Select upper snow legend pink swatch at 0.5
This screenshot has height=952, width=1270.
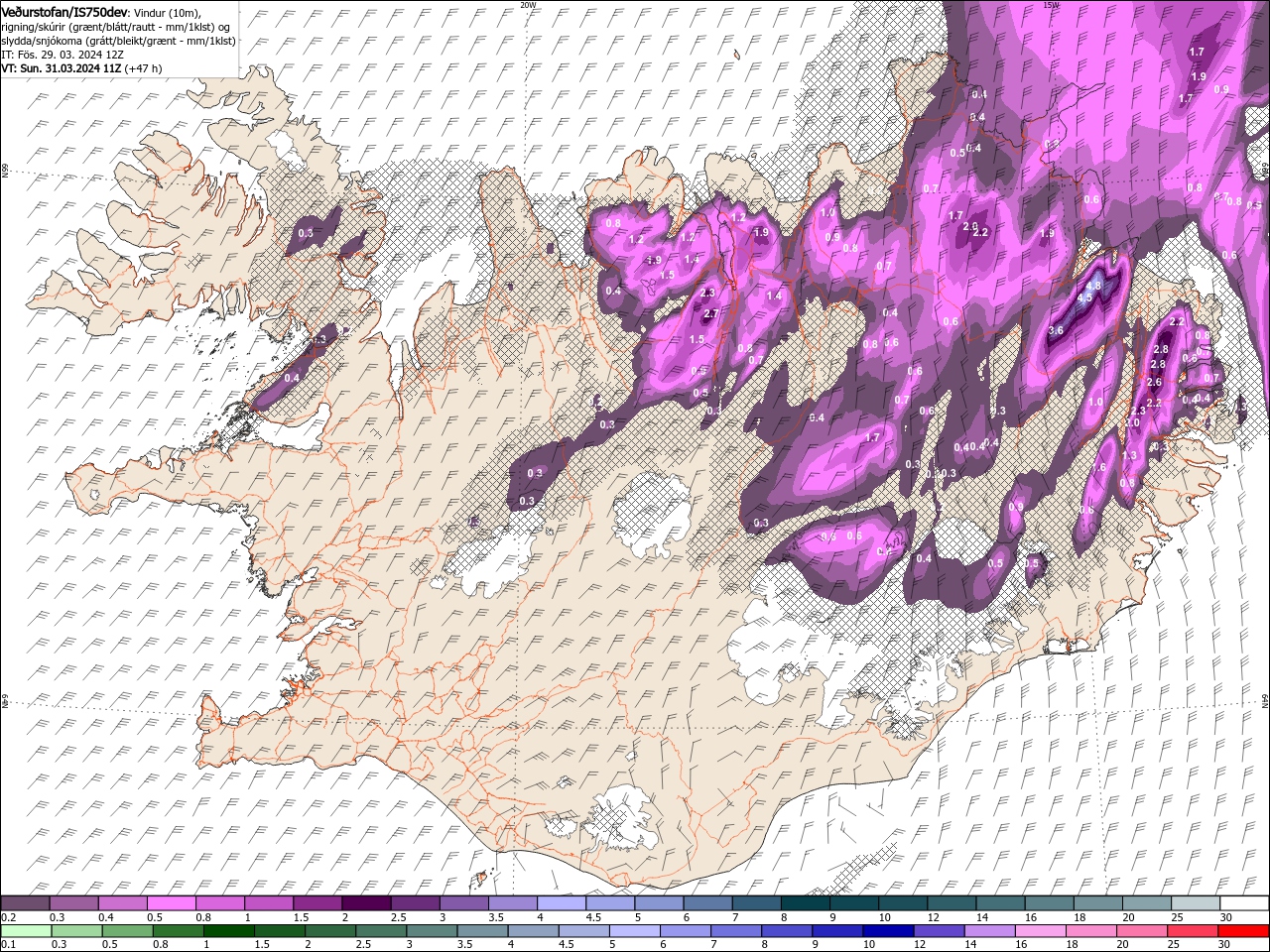171,903
